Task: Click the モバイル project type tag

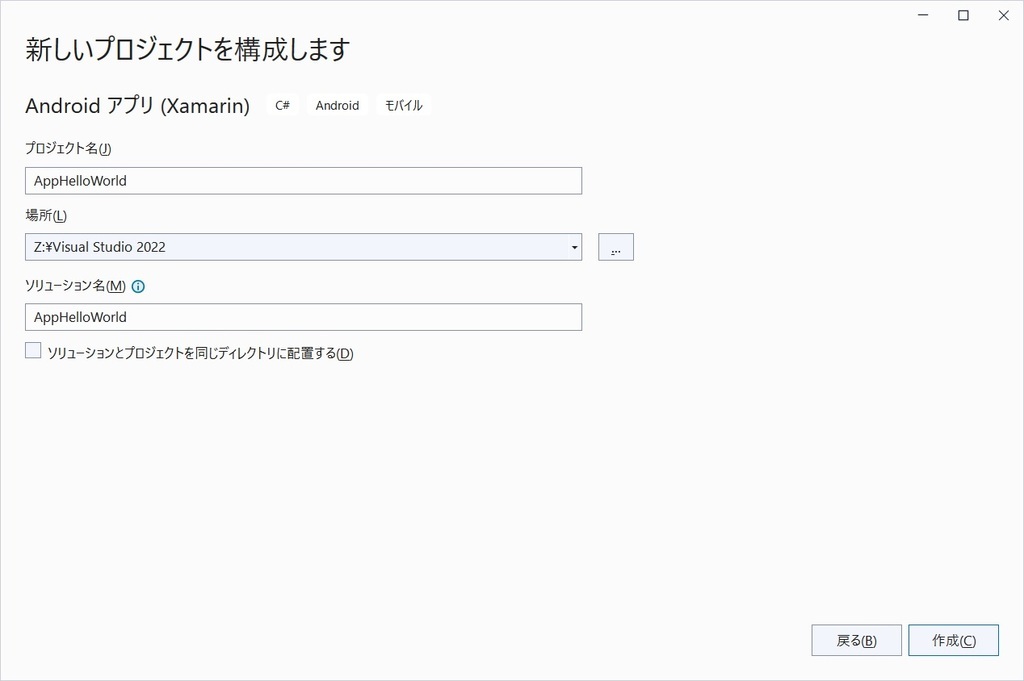Action: (x=403, y=105)
